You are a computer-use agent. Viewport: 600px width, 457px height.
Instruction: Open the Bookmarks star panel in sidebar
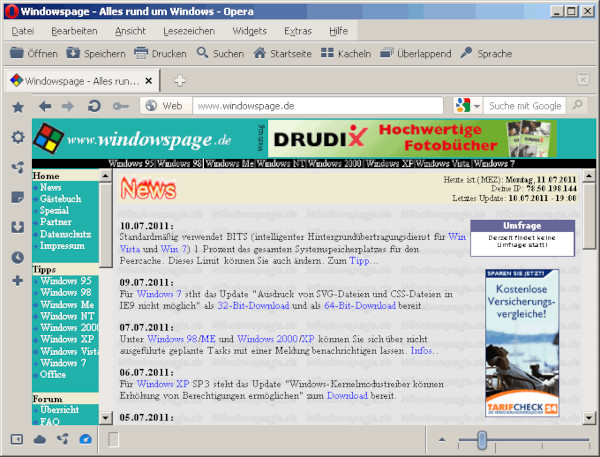tap(17, 107)
